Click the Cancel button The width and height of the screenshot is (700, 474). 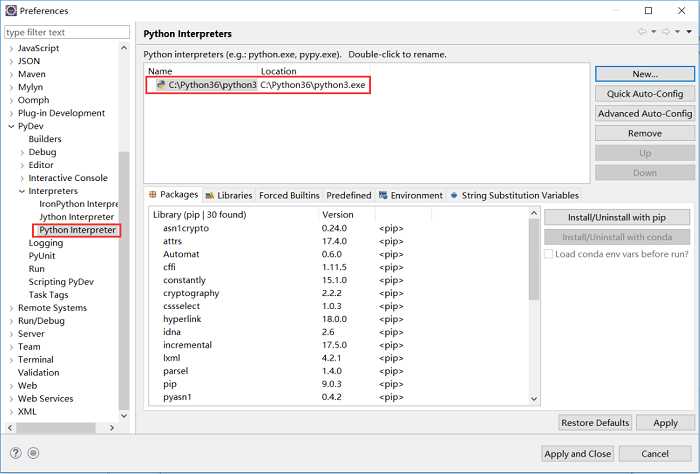pos(655,454)
